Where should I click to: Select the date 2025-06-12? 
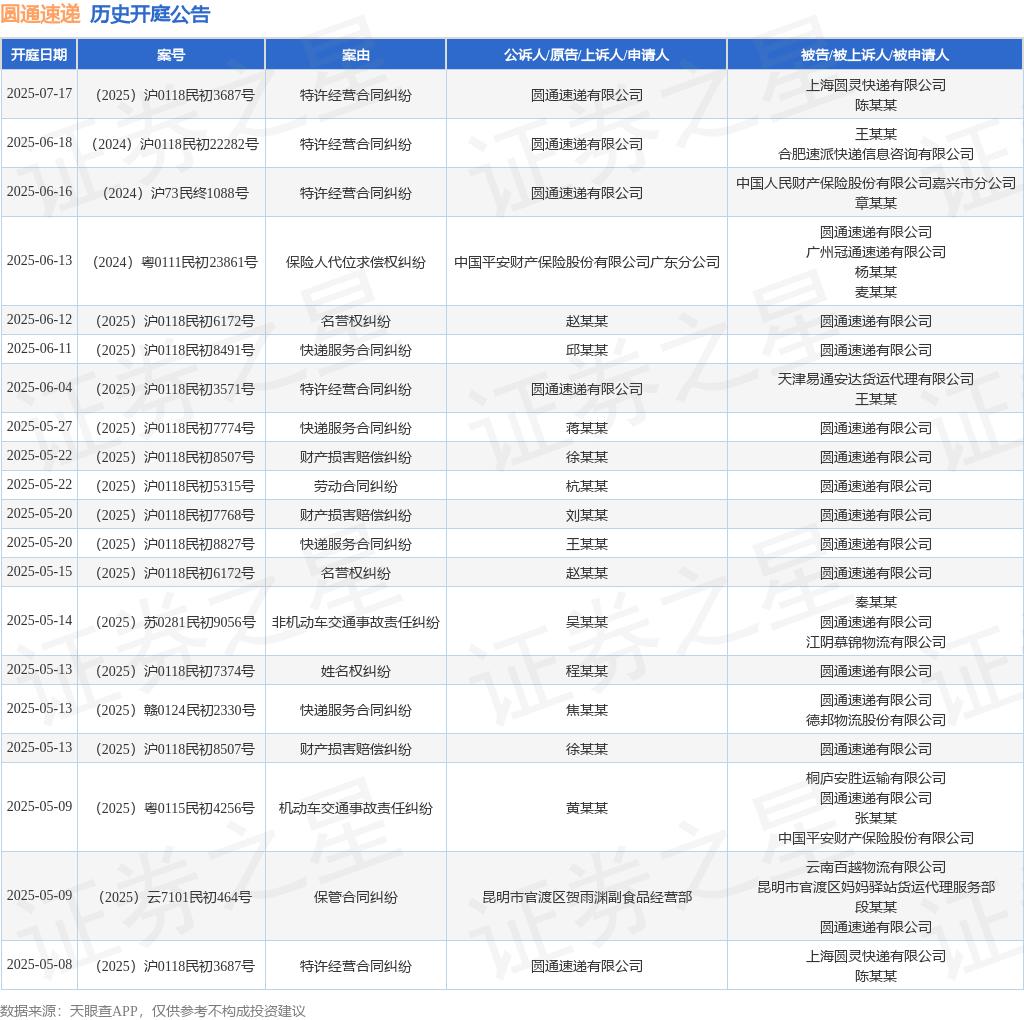pos(39,319)
